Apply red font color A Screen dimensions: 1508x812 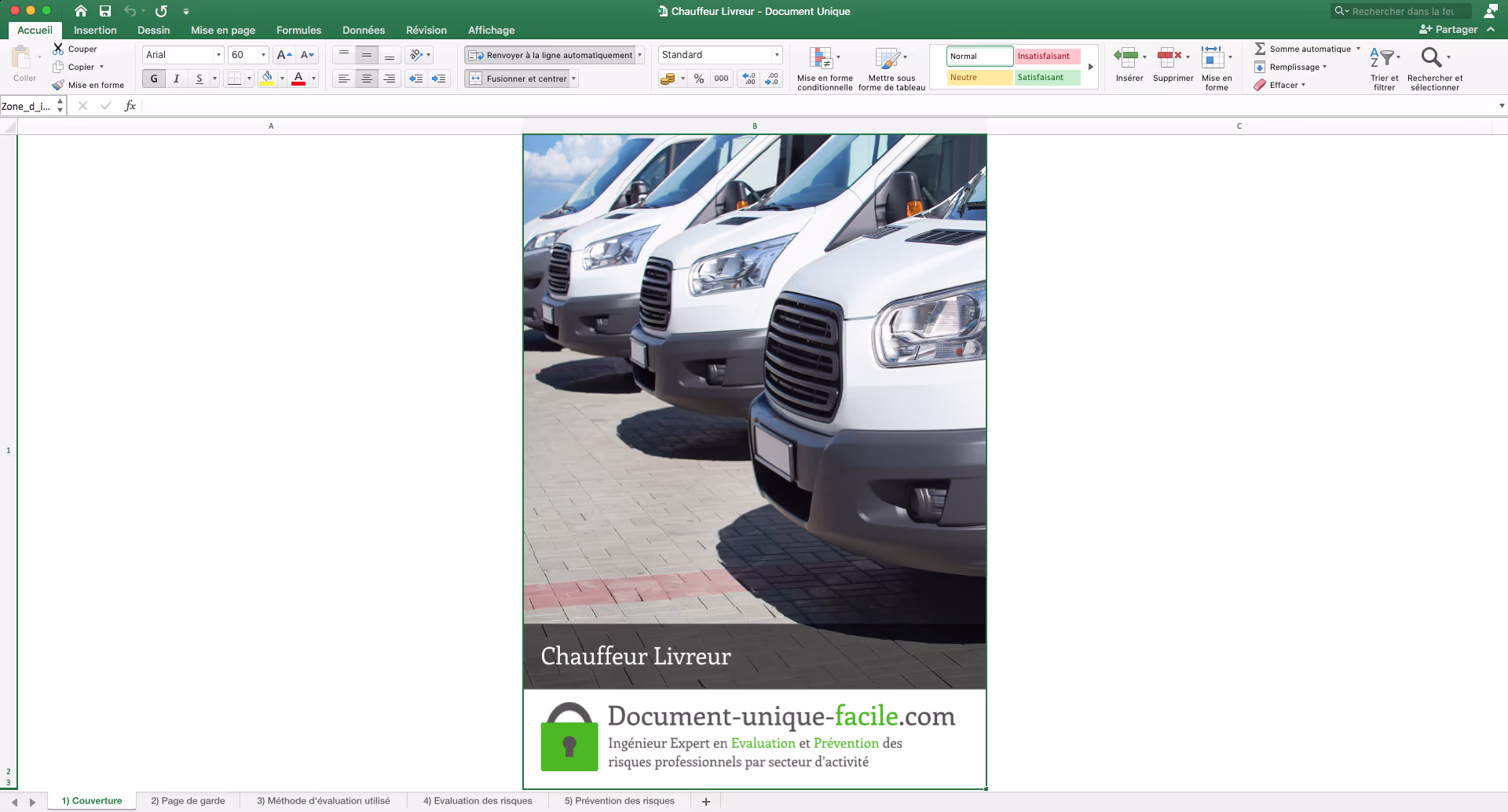(298, 79)
